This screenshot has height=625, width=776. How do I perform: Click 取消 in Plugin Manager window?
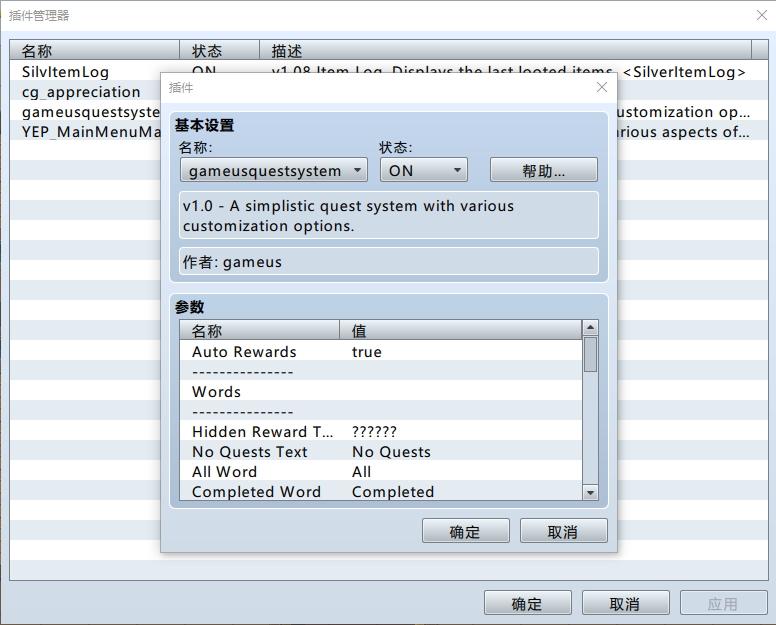626,603
